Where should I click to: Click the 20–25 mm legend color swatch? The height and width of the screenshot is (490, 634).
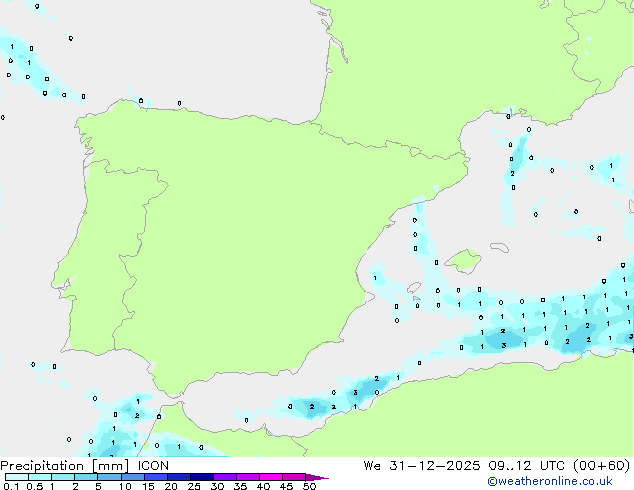tap(179, 477)
